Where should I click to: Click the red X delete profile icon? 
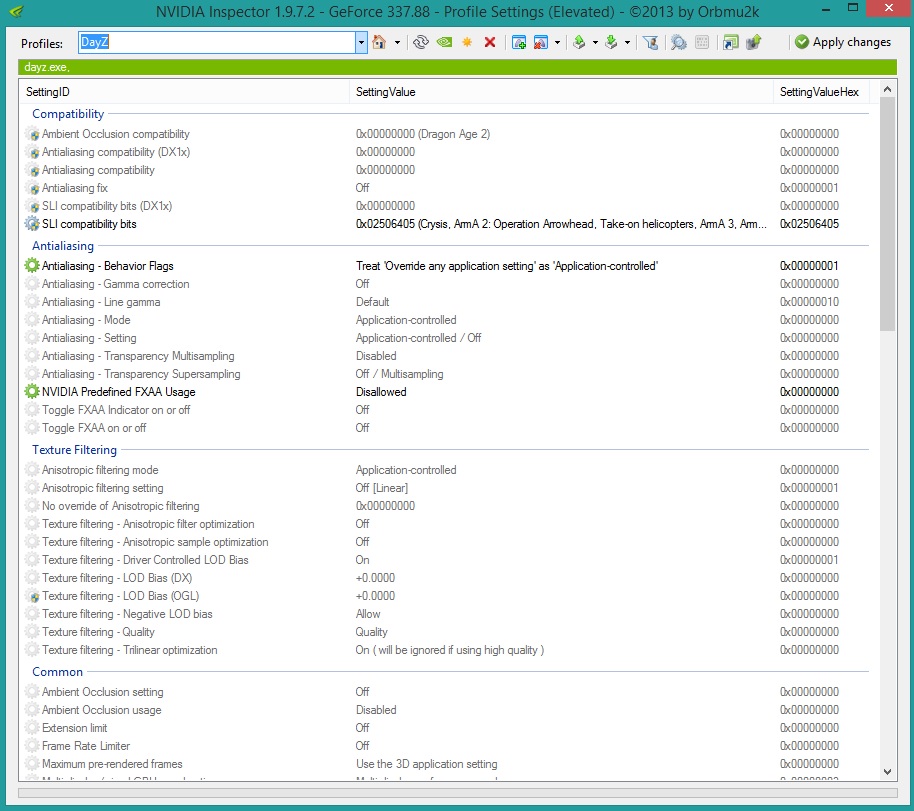click(x=490, y=42)
